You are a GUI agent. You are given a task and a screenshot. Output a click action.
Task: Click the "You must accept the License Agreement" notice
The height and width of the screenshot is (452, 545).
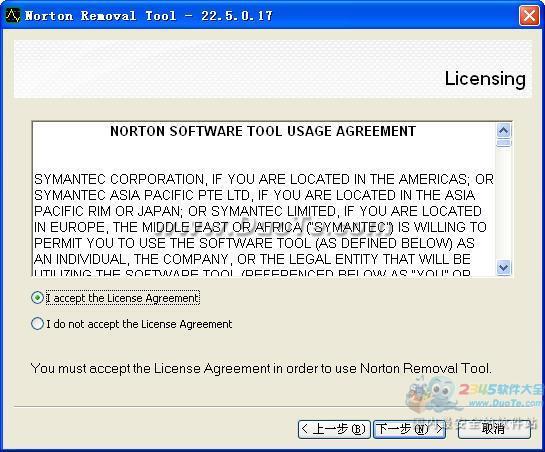point(261,369)
